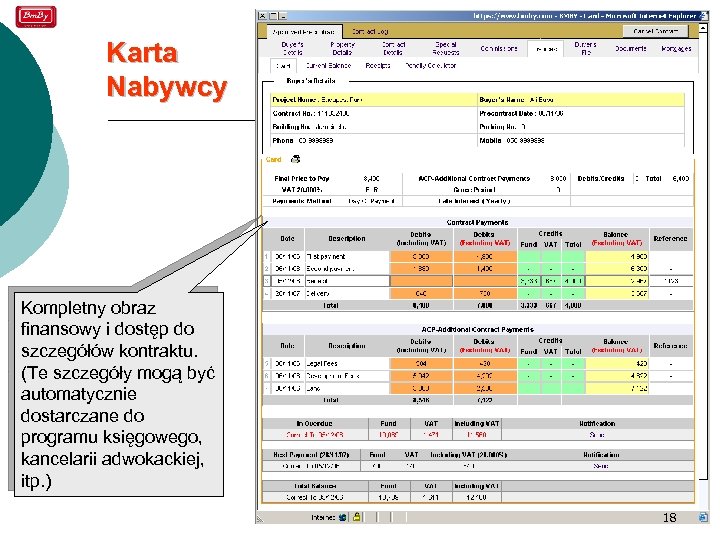This screenshot has width=720, height=540.
Task: Click Send link in the In Overdue row
Action: click(597, 434)
